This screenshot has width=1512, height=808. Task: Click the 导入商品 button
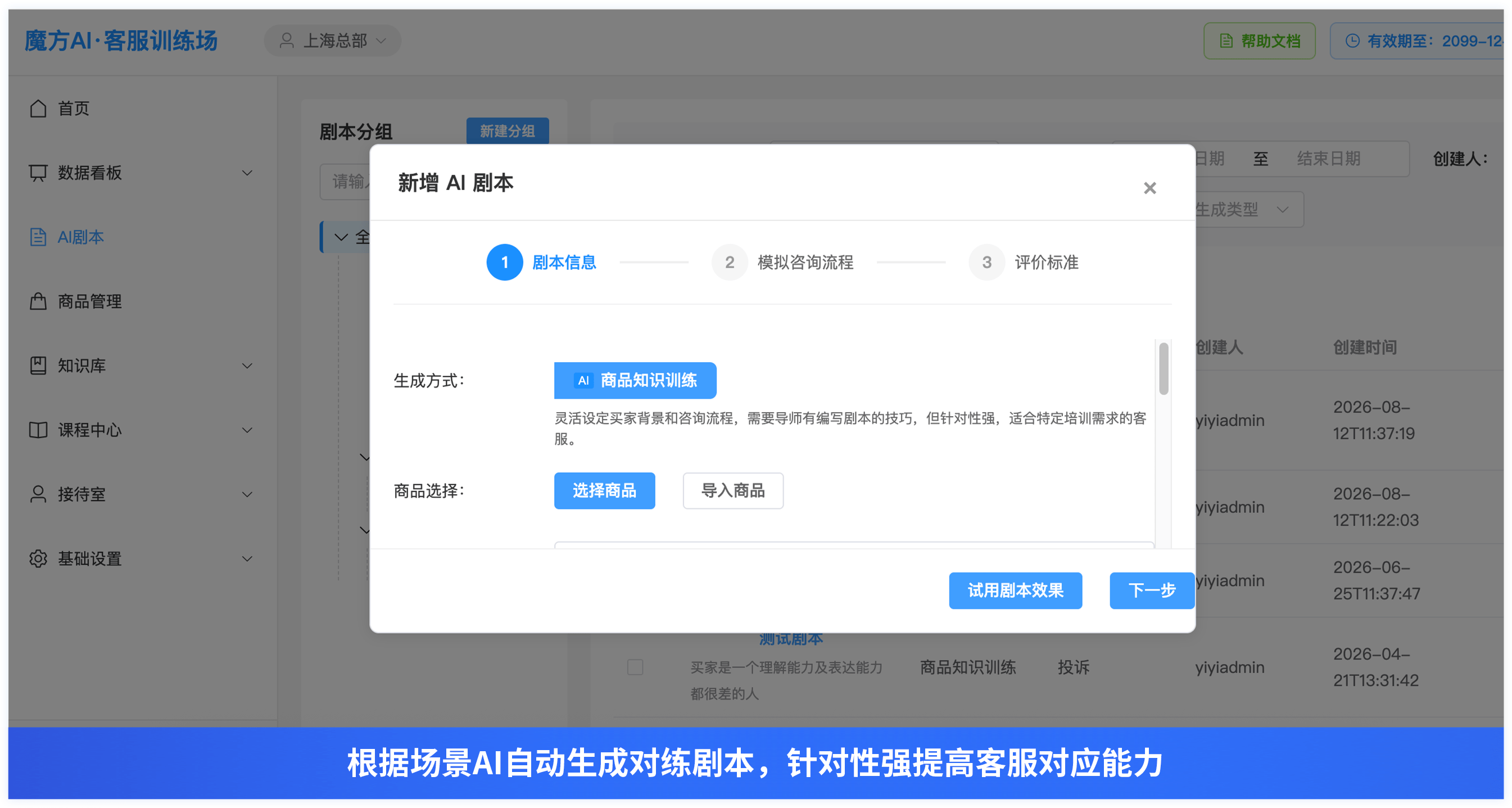click(733, 491)
